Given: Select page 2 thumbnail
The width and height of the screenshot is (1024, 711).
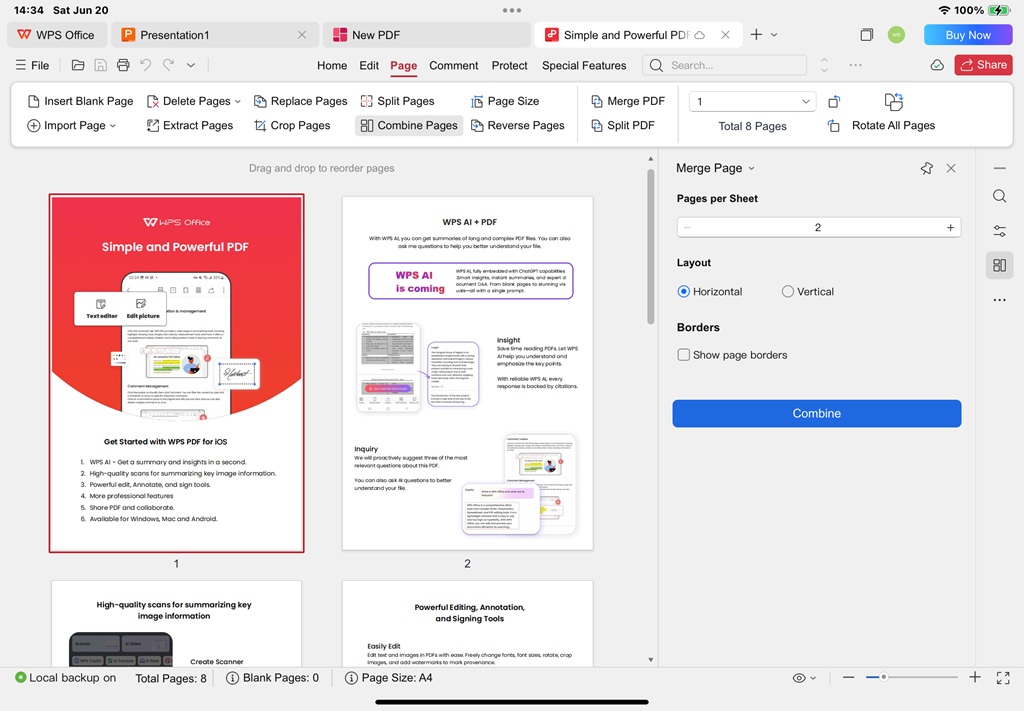Looking at the screenshot, I should 468,373.
